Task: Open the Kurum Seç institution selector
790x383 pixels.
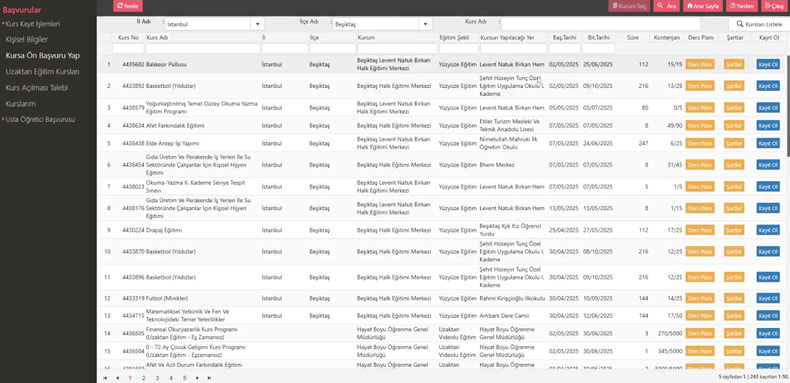Action: [x=629, y=6]
